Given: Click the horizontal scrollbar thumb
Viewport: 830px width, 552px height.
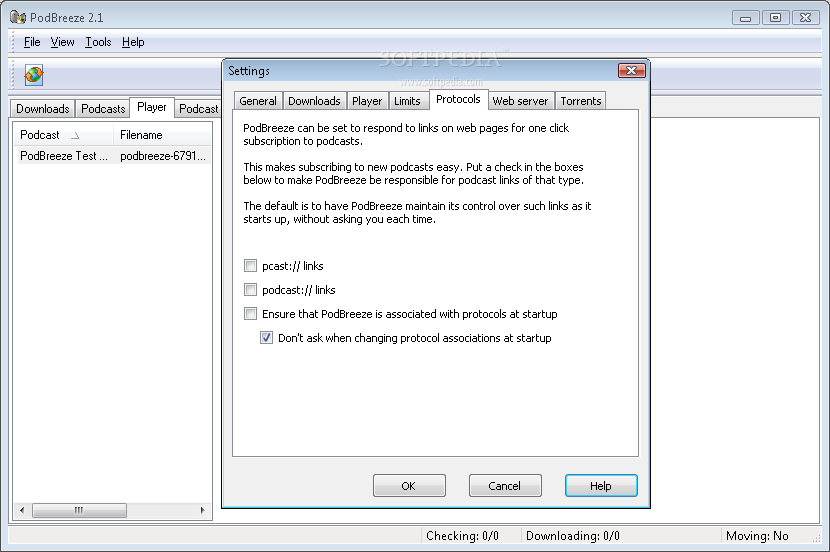Looking at the screenshot, I should pyautogui.click(x=79, y=510).
